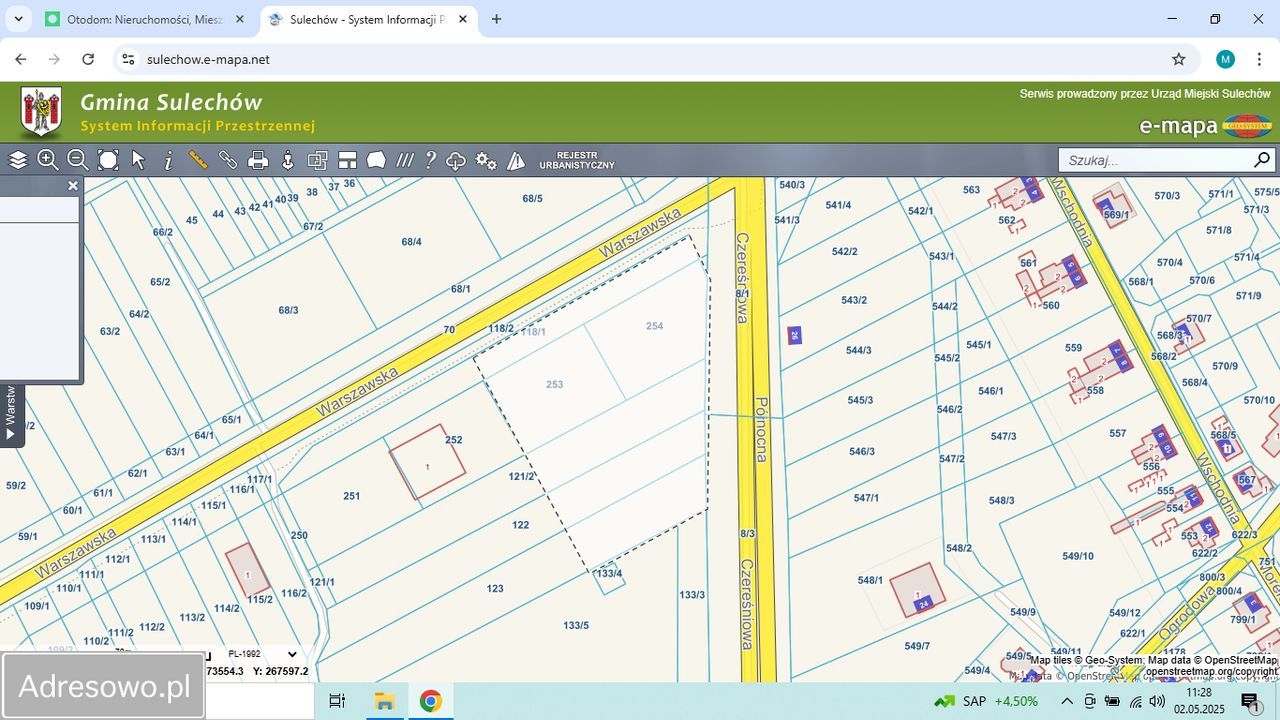The height and width of the screenshot is (720, 1280).
Task: Click the striped triangle toolbar icon
Action: coord(516,160)
